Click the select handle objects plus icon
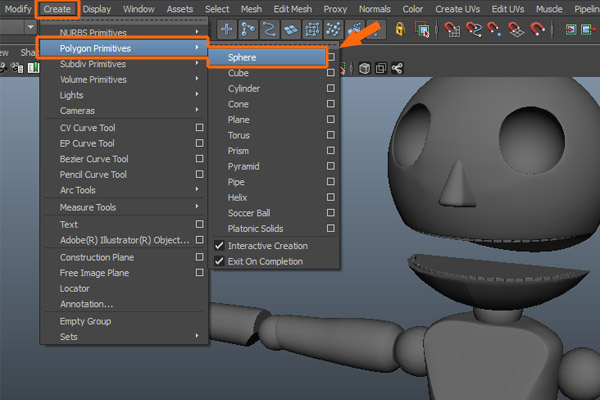 227,30
